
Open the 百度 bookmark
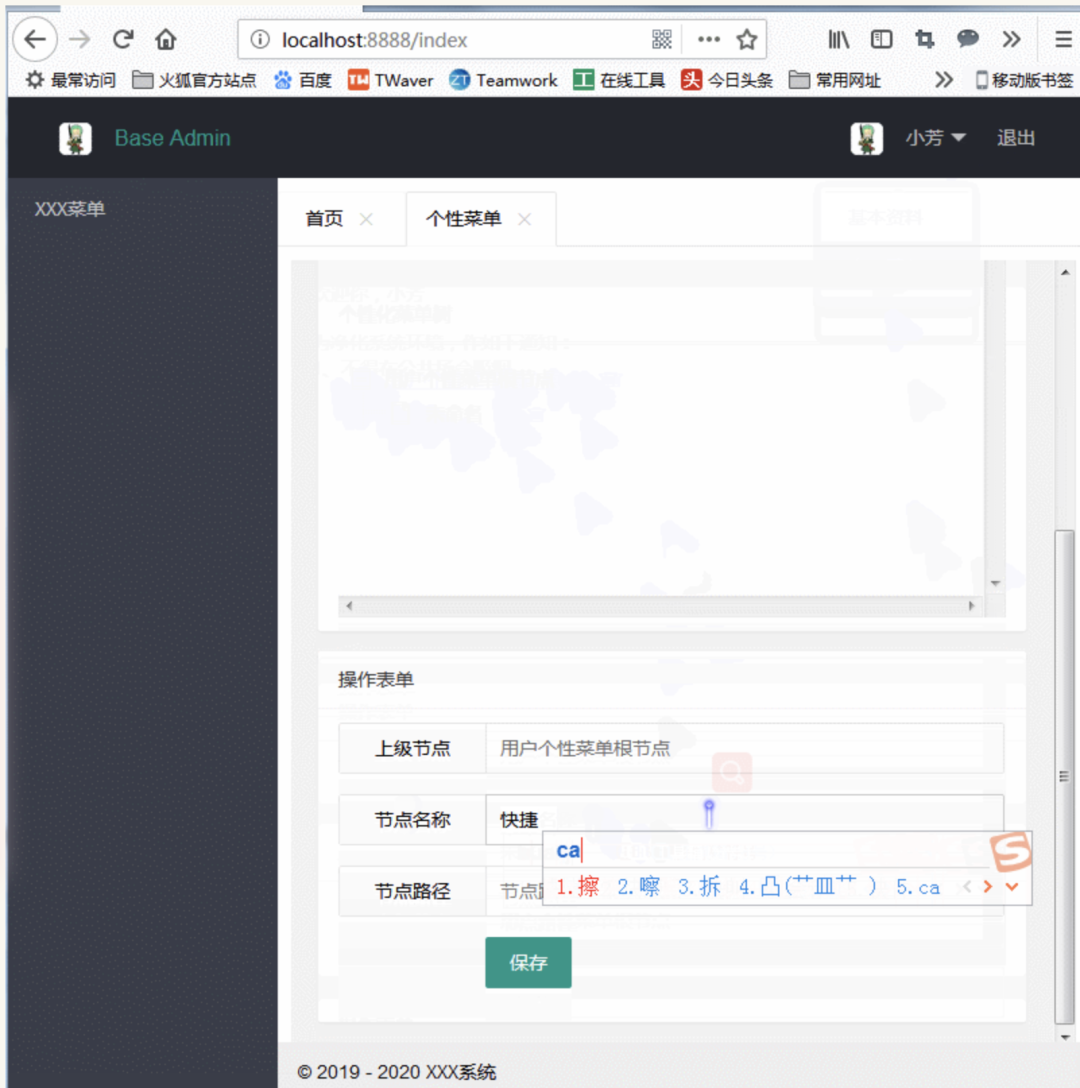pos(302,80)
